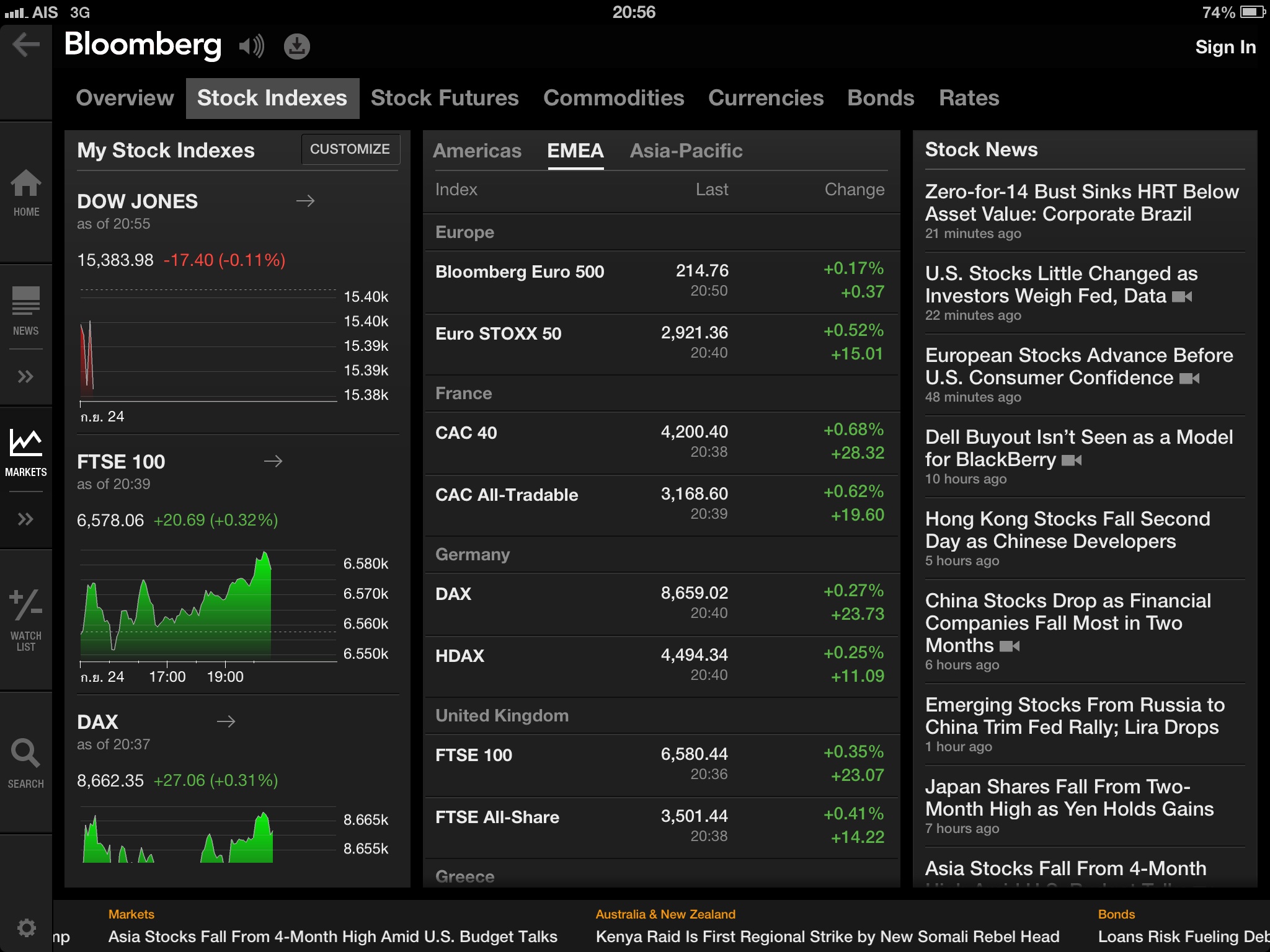Tap the FTSE 100 green chart
This screenshot has width=1270, height=952.
208,605
